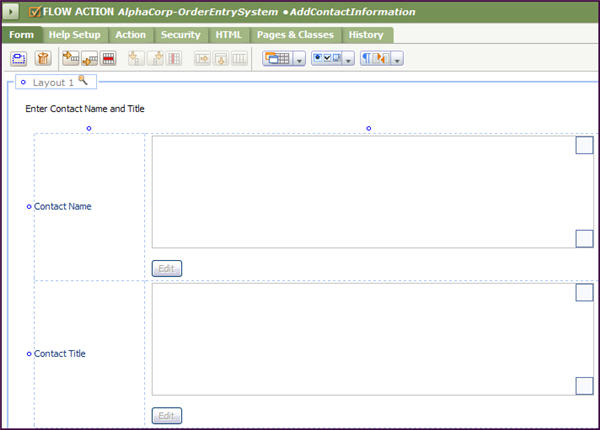This screenshot has height=430, width=600.
Task: Open the Pages & Classes tab
Action: pyautogui.click(x=295, y=35)
